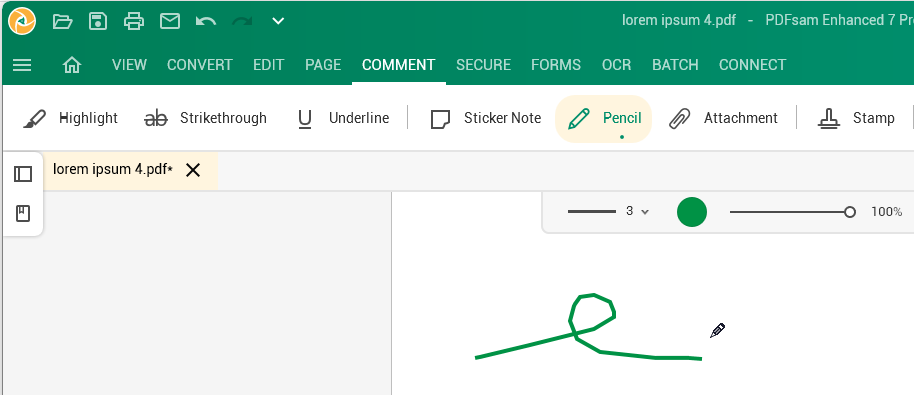Select the Highlight tool
This screenshot has height=395, width=914.
71,118
